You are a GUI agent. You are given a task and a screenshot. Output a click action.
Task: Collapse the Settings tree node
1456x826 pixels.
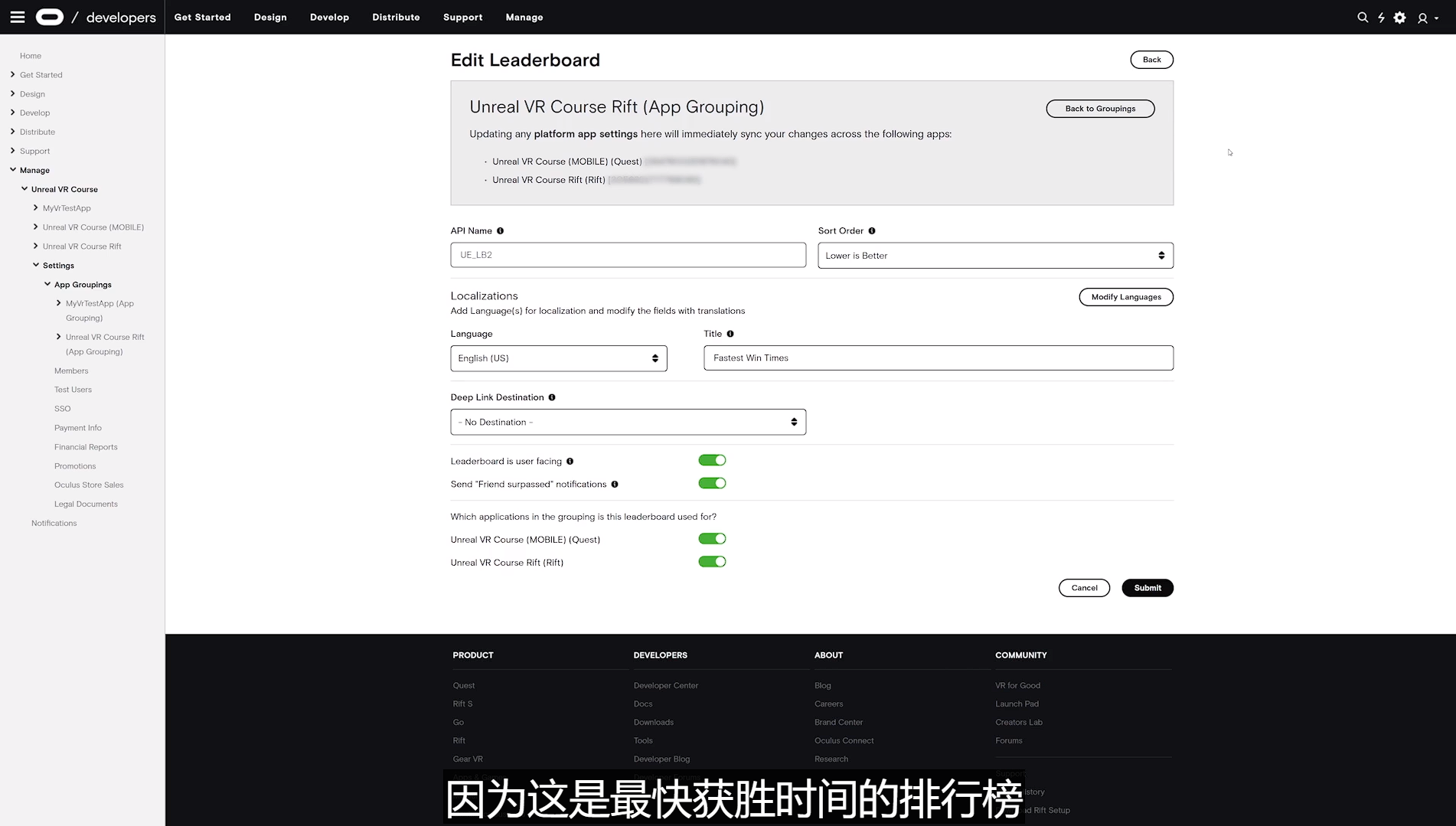point(36,265)
